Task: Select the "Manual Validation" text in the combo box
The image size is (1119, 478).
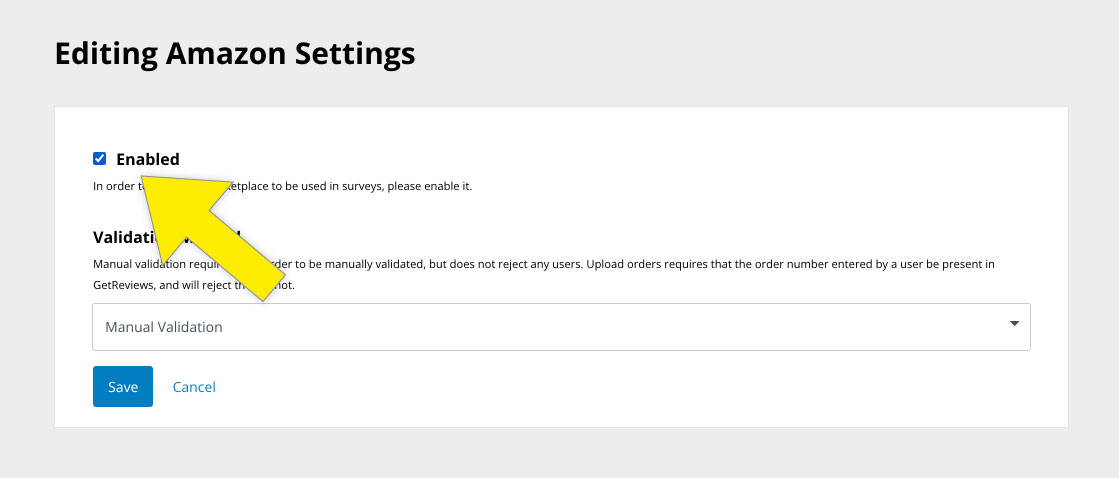Action: [x=164, y=327]
